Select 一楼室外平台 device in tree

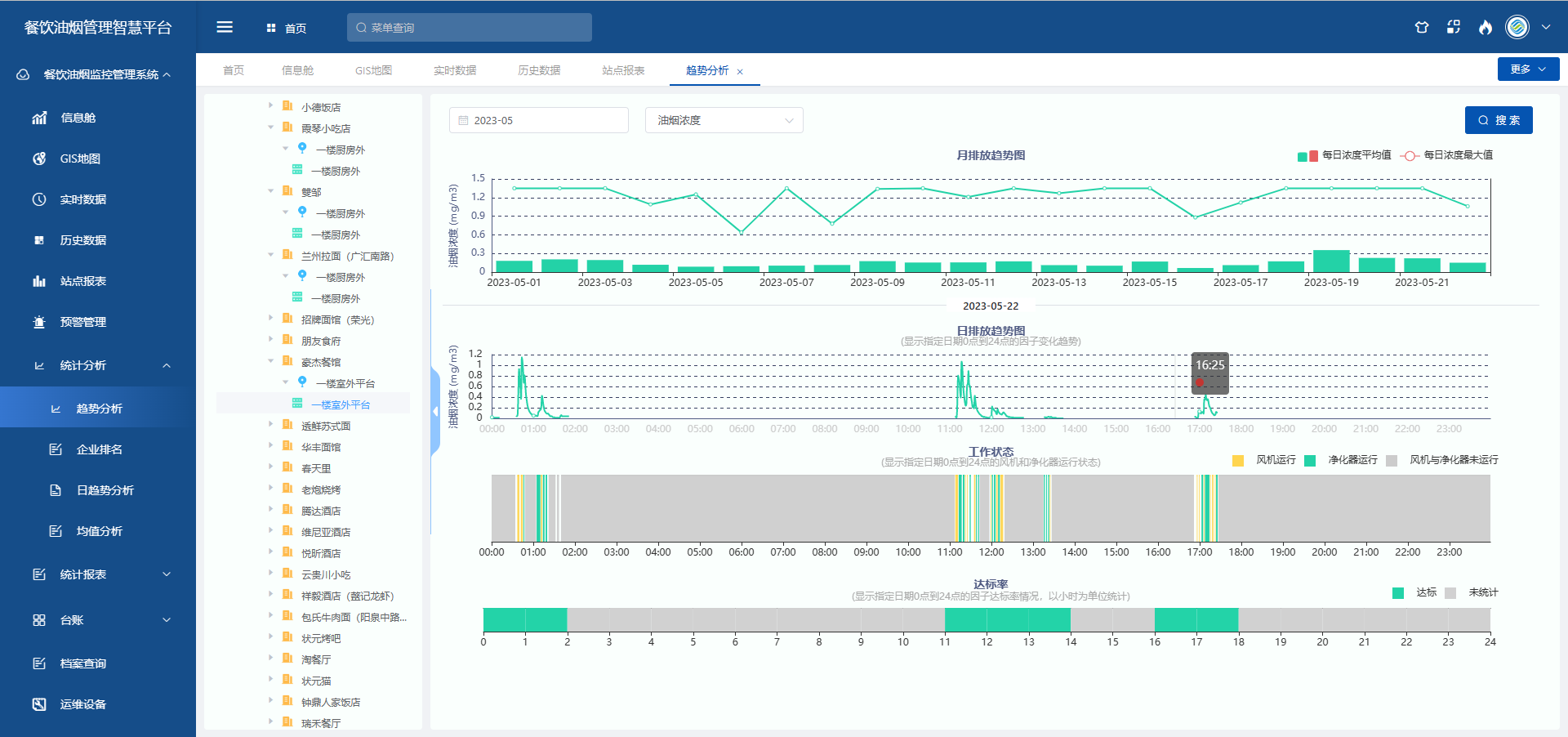[x=341, y=404]
